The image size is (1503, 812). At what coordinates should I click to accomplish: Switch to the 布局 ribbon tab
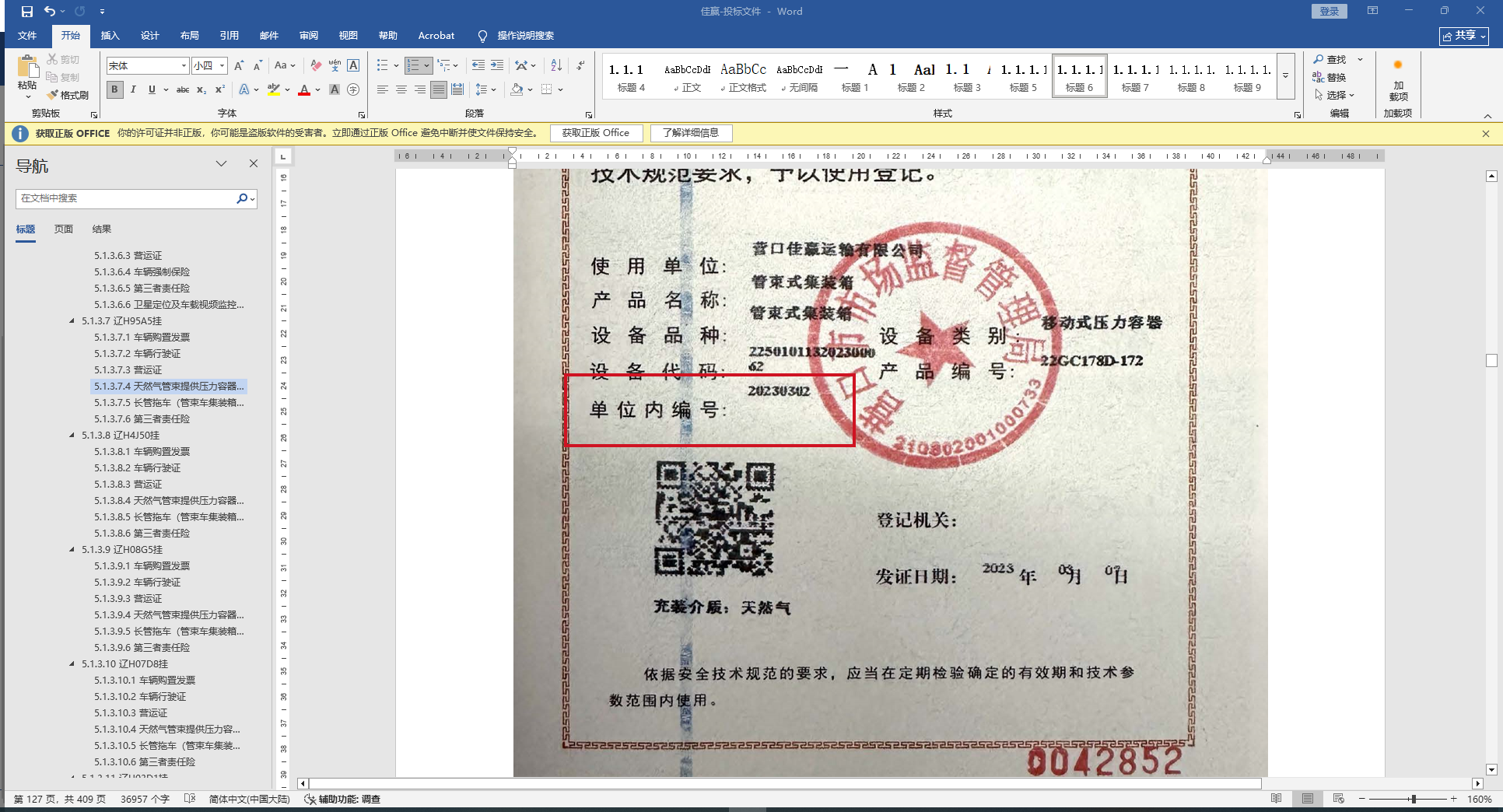coord(189,36)
